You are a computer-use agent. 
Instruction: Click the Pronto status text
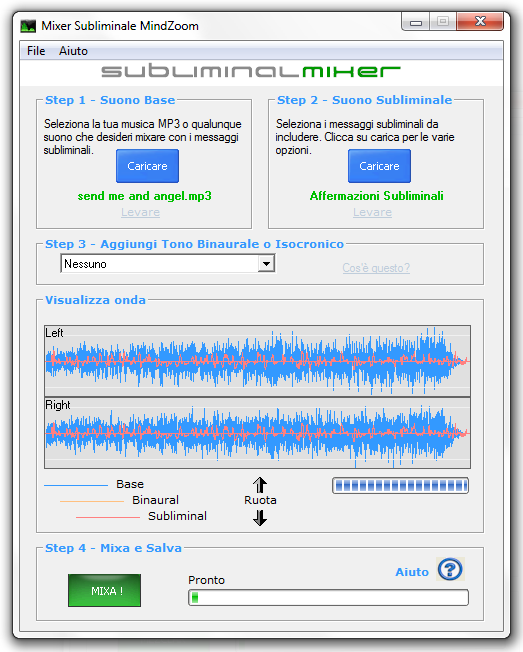tap(206, 580)
